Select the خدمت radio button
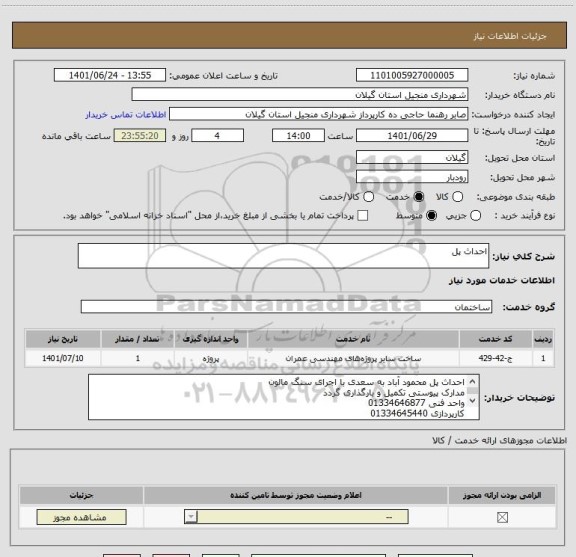The image size is (576, 557). tap(419, 197)
